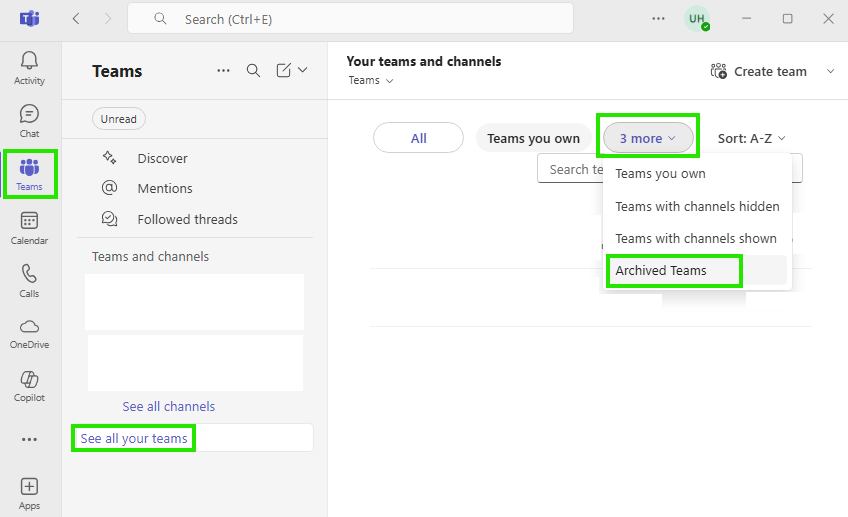Open the Apps plus icon
Image resolution: width=848 pixels, height=517 pixels.
point(29,487)
